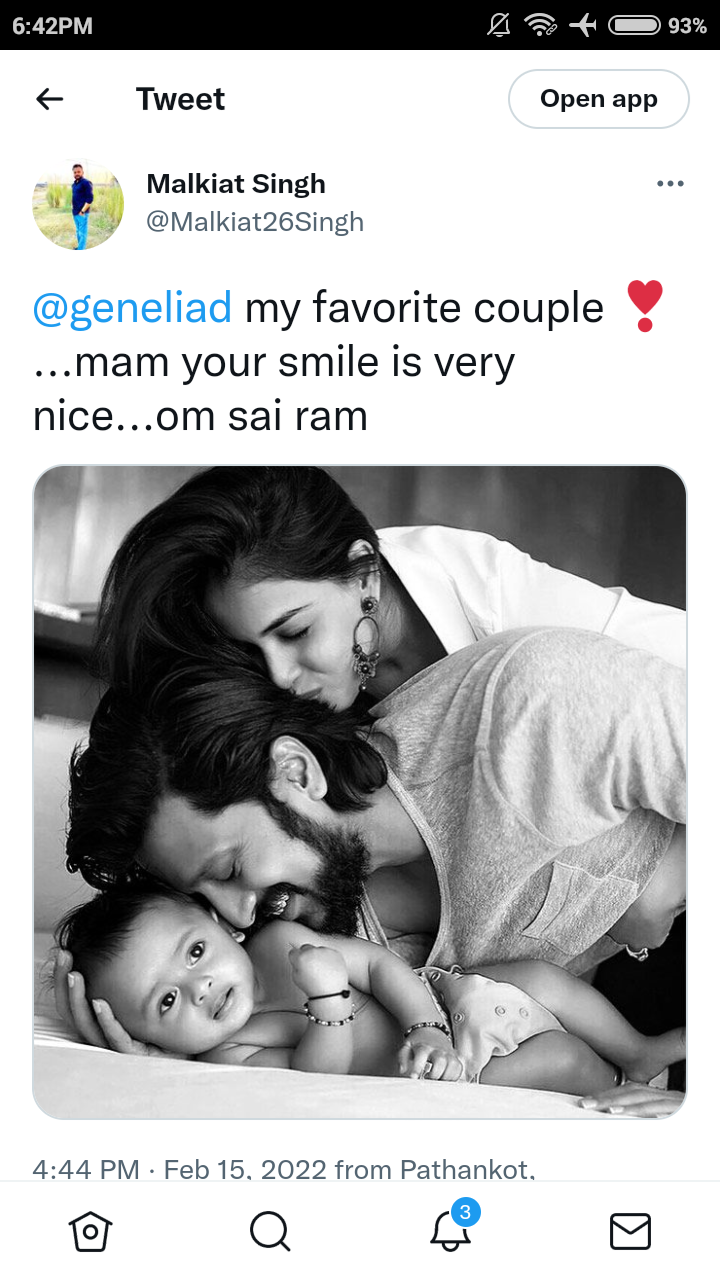The image size is (720, 1280).
Task: Tap the tweet timestamp 4:44 PM
Action: (86, 1168)
